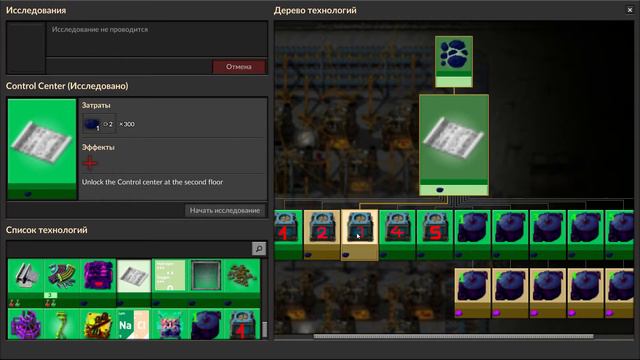Select curved rails technology in list
This screenshot has width=640, height=360.
(62, 282)
